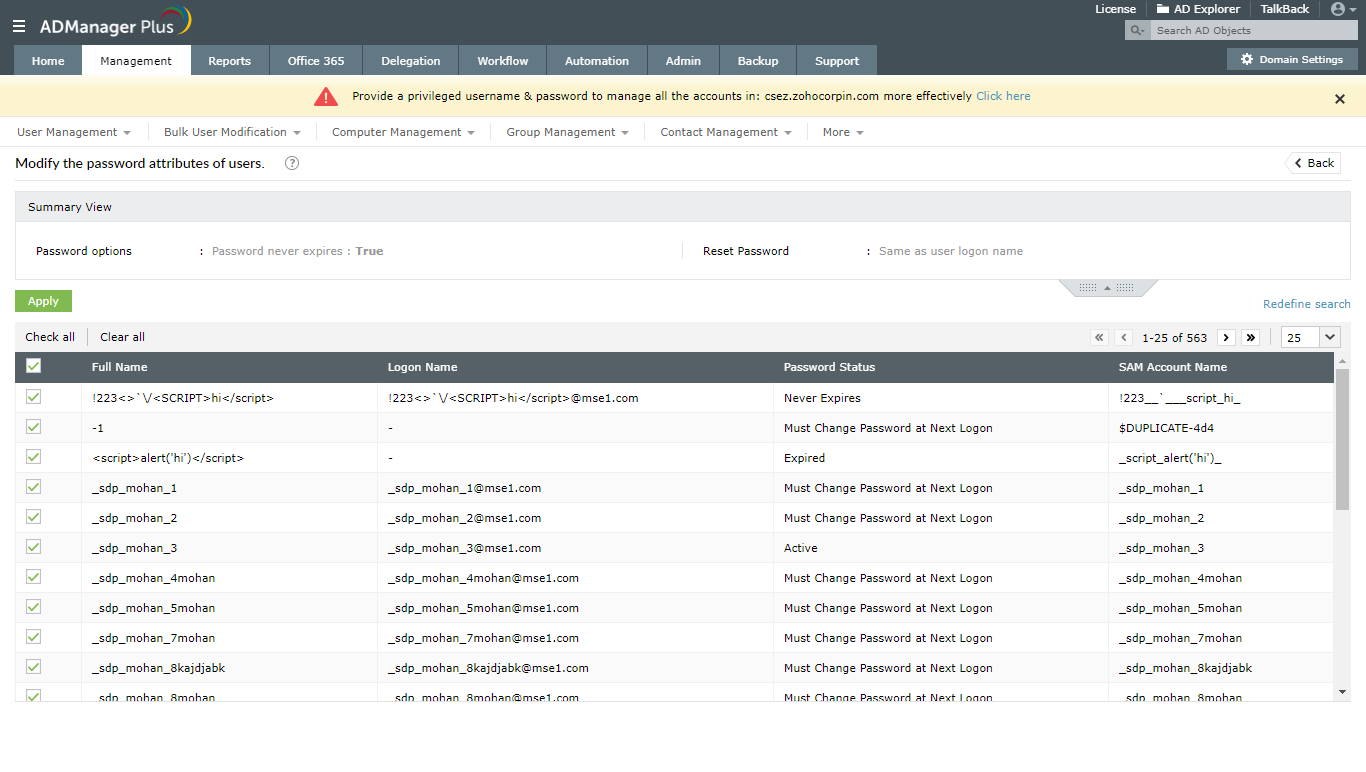Image resolution: width=1366 pixels, height=772 pixels.
Task: Uncheck the row for user -1
Action: point(34,427)
